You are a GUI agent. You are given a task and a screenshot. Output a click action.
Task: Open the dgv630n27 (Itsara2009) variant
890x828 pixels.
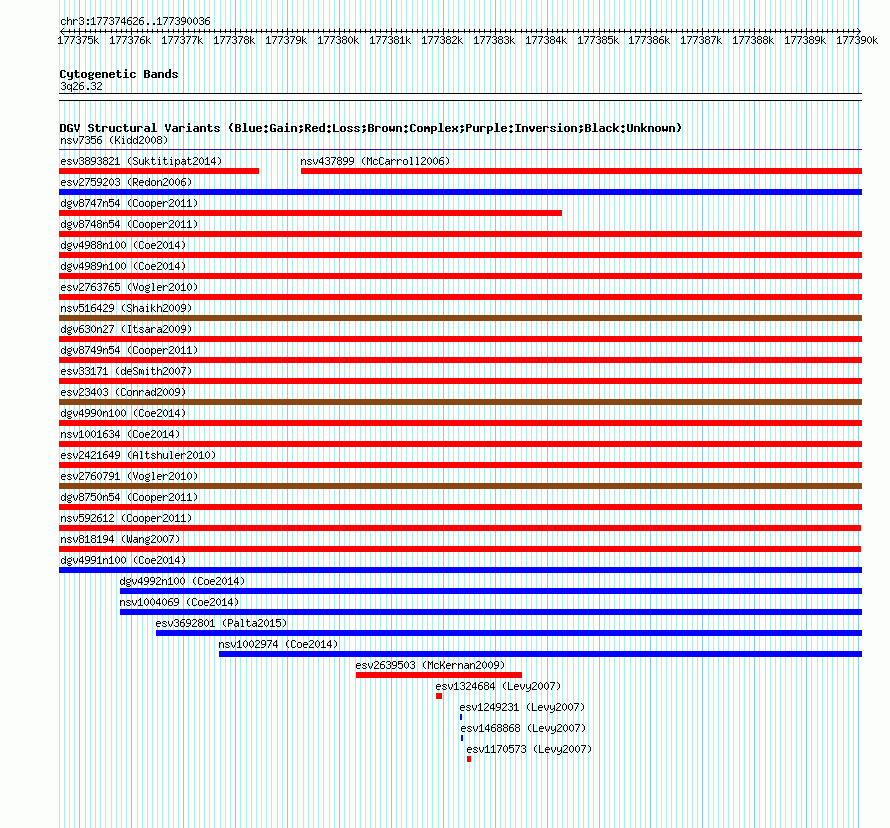point(126,329)
